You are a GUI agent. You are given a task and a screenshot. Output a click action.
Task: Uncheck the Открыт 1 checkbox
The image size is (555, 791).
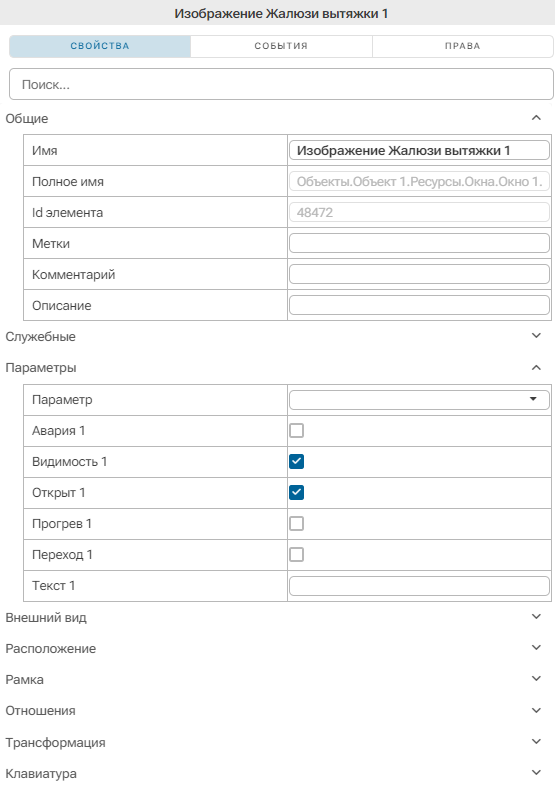pos(297,493)
